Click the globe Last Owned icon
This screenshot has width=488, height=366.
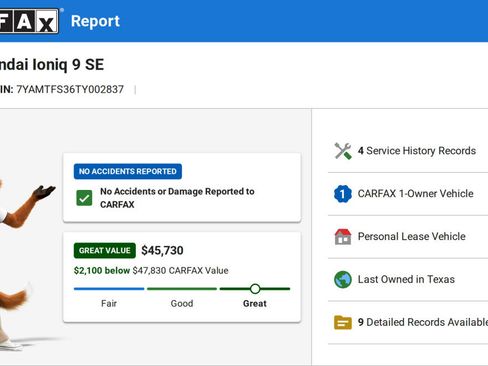(x=343, y=279)
